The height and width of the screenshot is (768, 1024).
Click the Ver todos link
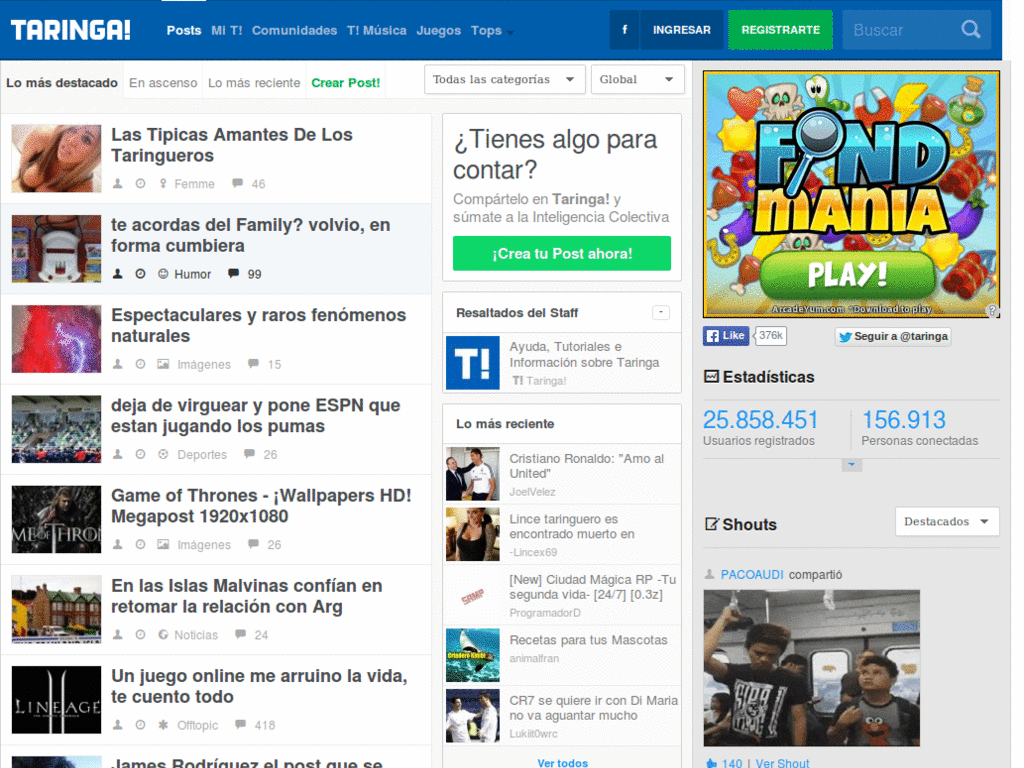click(x=562, y=762)
